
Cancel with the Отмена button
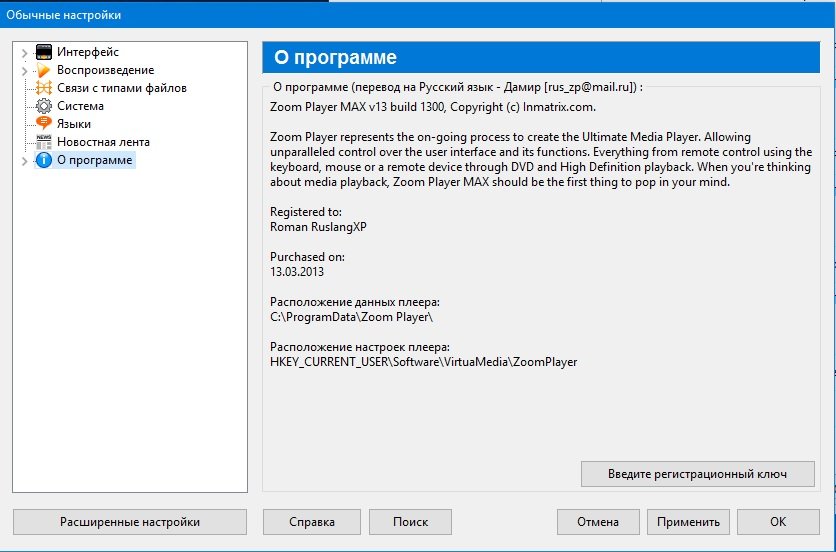point(597,522)
